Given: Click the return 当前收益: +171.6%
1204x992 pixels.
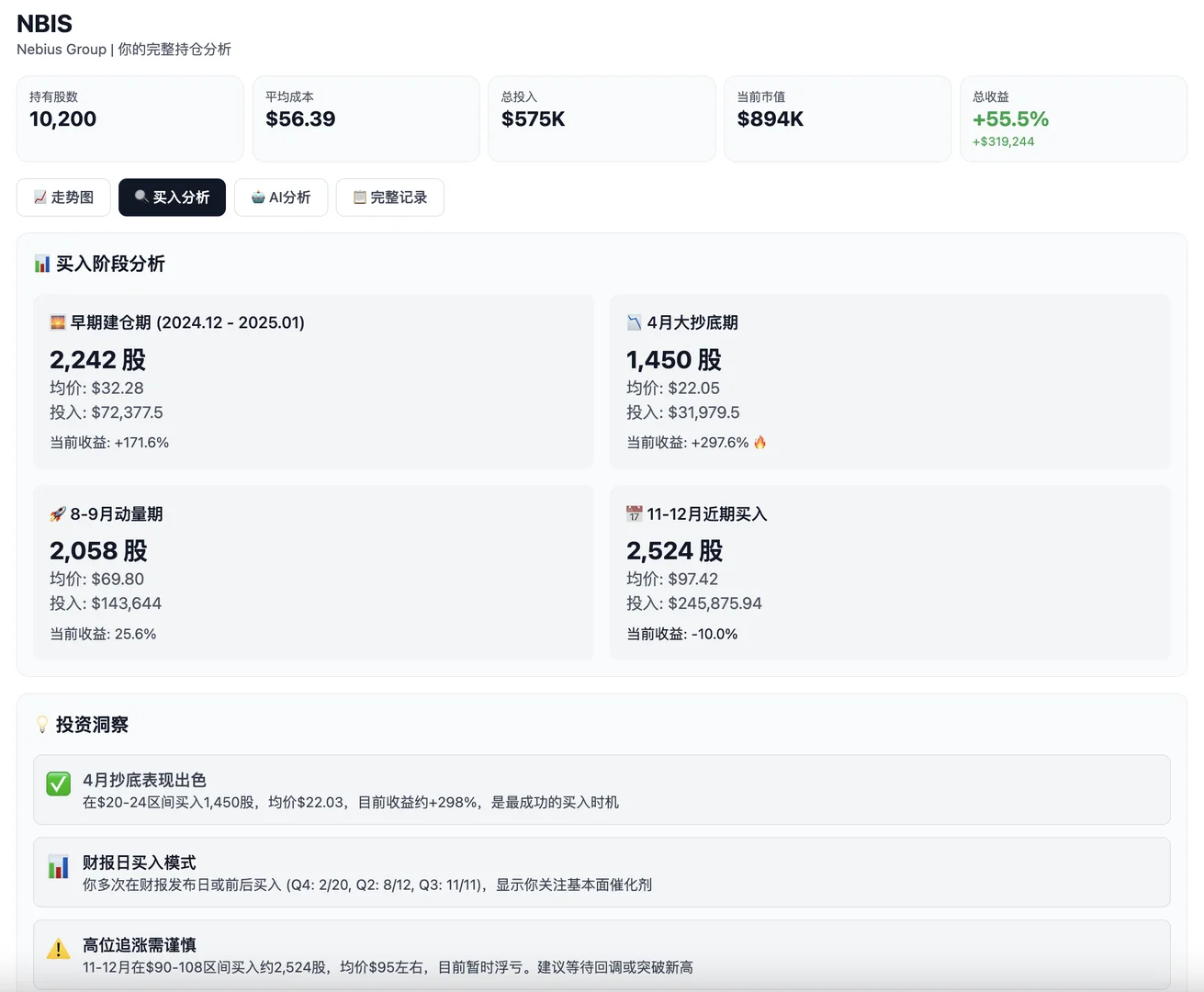Looking at the screenshot, I should click(x=109, y=443).
